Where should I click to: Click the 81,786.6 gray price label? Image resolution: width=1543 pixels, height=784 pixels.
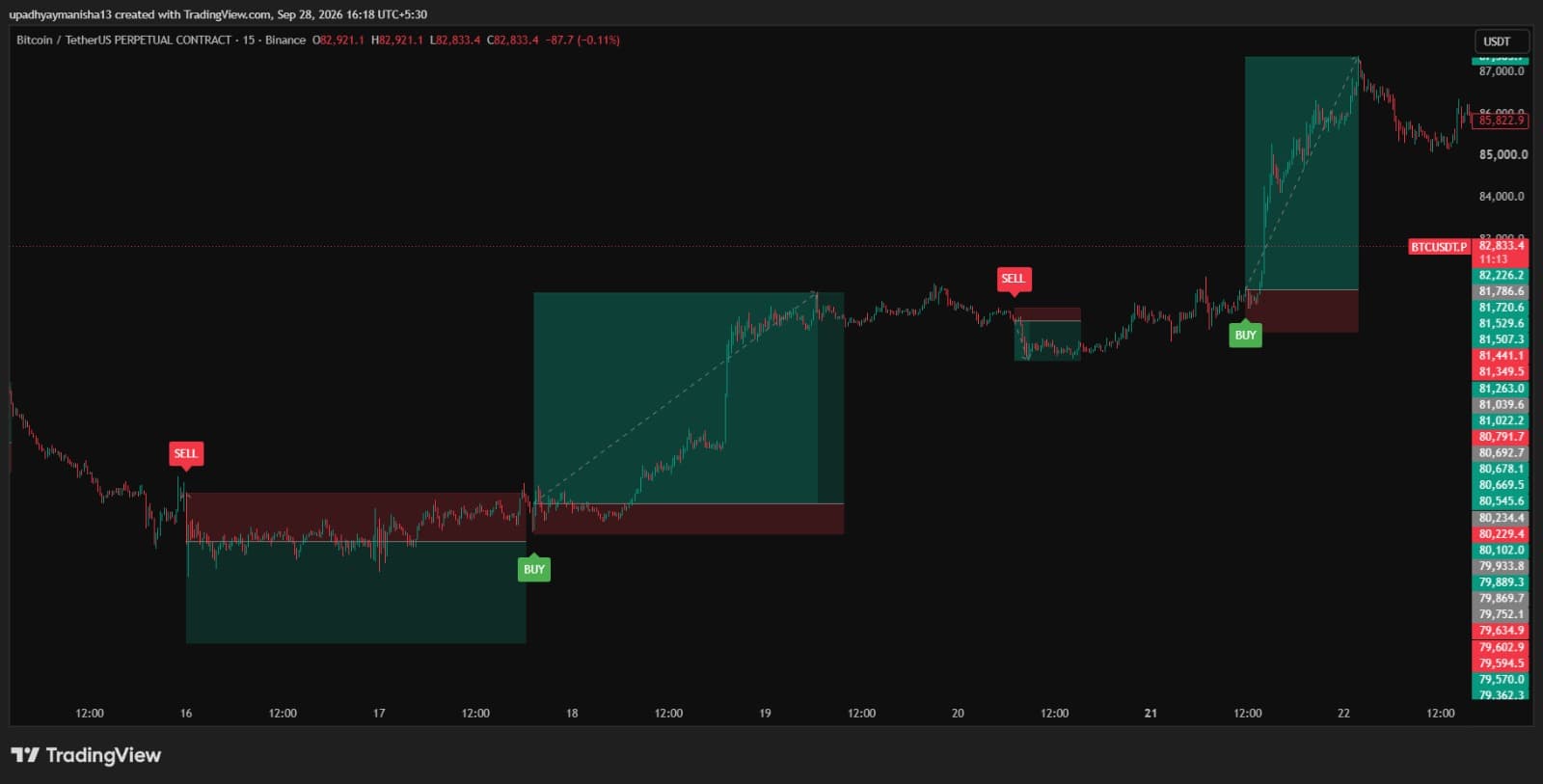pos(1502,291)
